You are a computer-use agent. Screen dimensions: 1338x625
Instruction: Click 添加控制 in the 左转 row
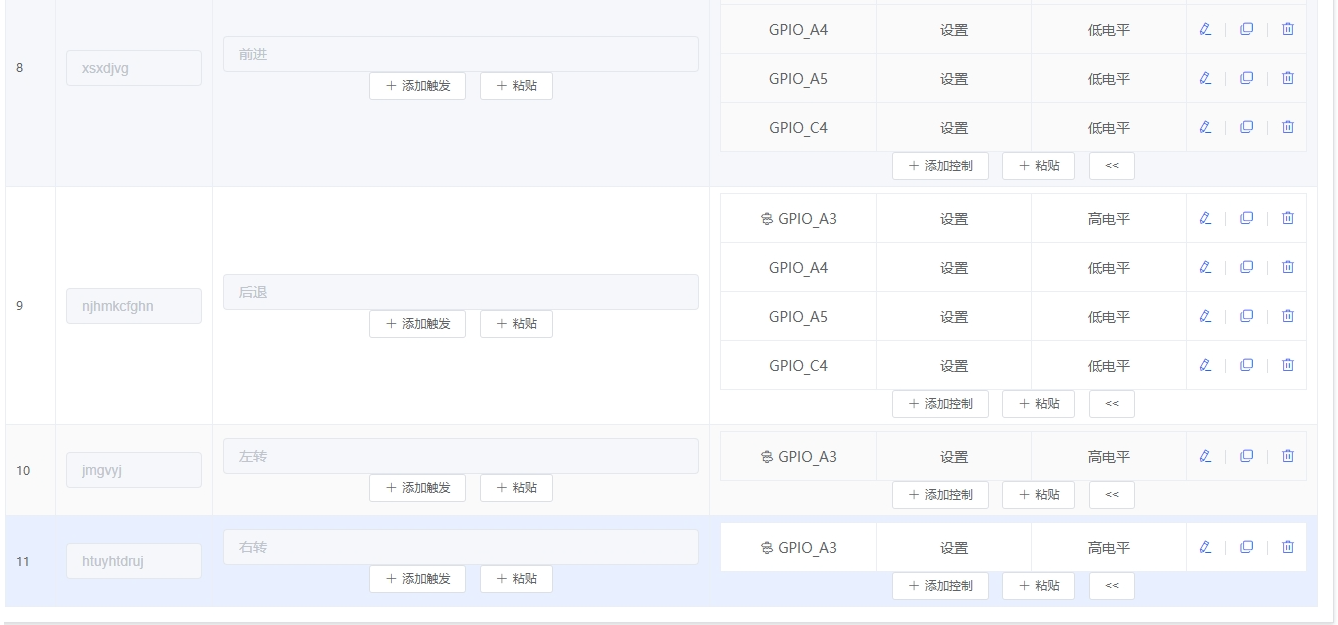[x=940, y=495]
